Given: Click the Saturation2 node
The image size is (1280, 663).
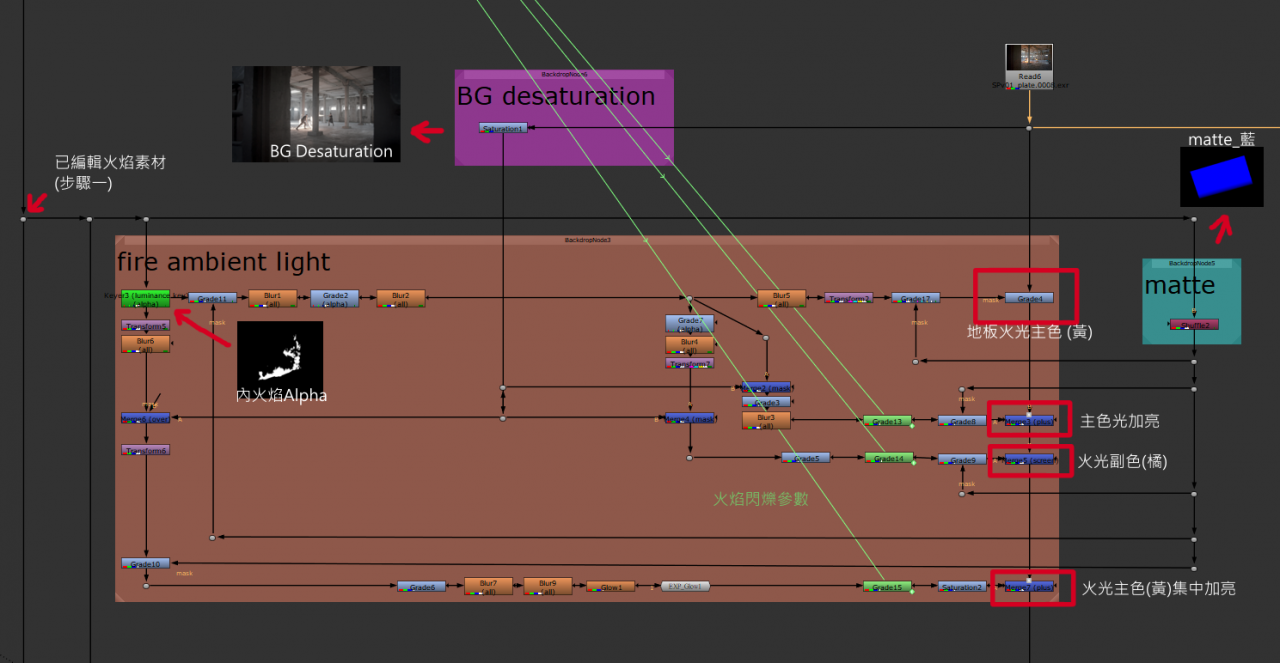Looking at the screenshot, I should point(962,587).
